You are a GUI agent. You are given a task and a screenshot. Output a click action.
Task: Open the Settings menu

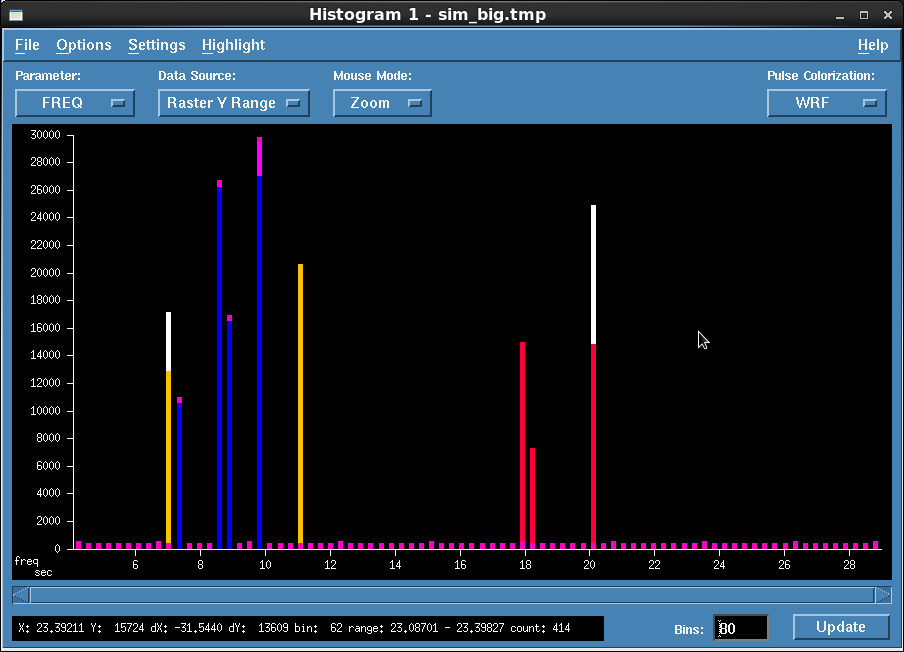pyautogui.click(x=157, y=45)
